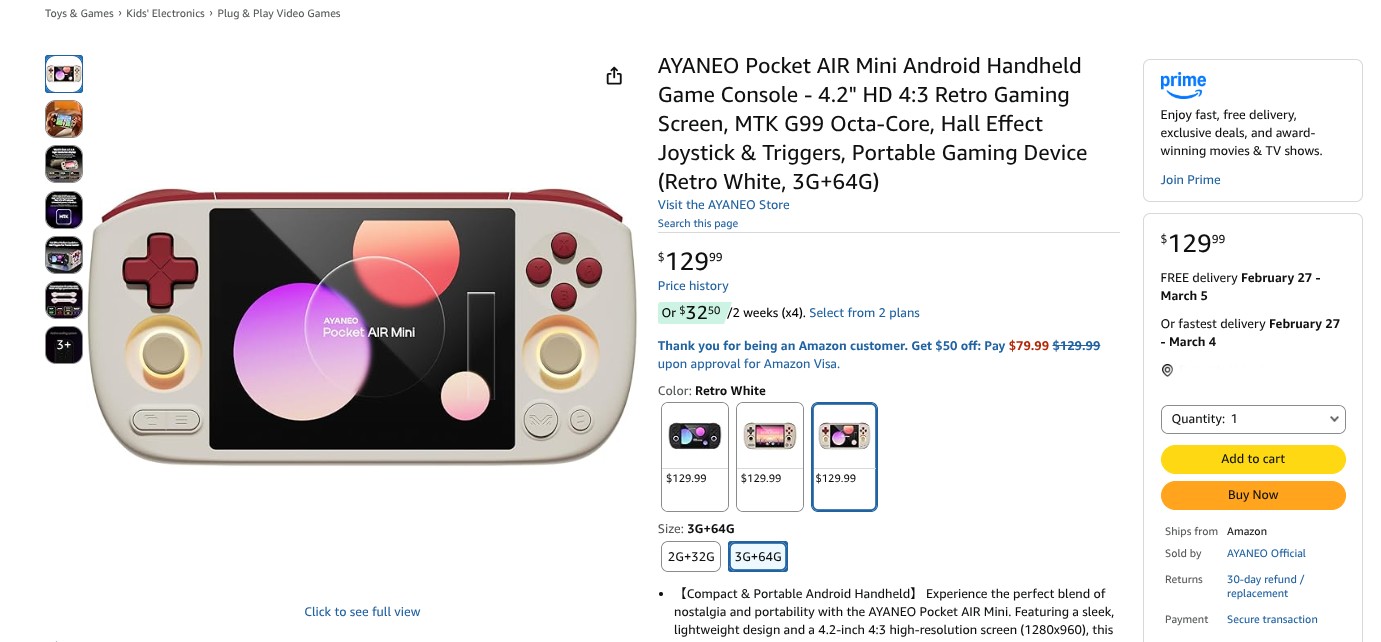Select the second product image thumbnail
Viewport: 1381px width, 642px height.
pos(64,119)
